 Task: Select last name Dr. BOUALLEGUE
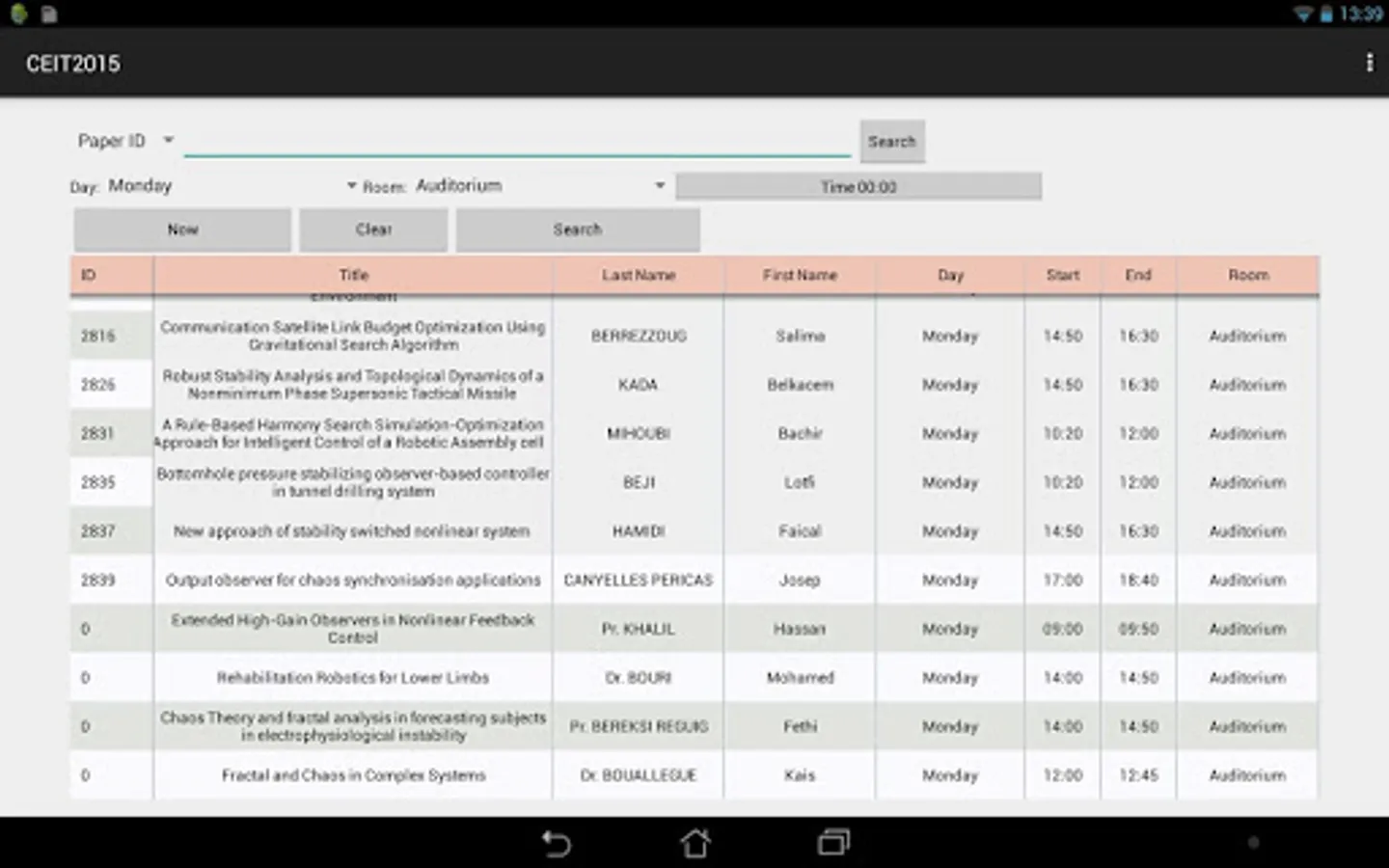point(639,775)
